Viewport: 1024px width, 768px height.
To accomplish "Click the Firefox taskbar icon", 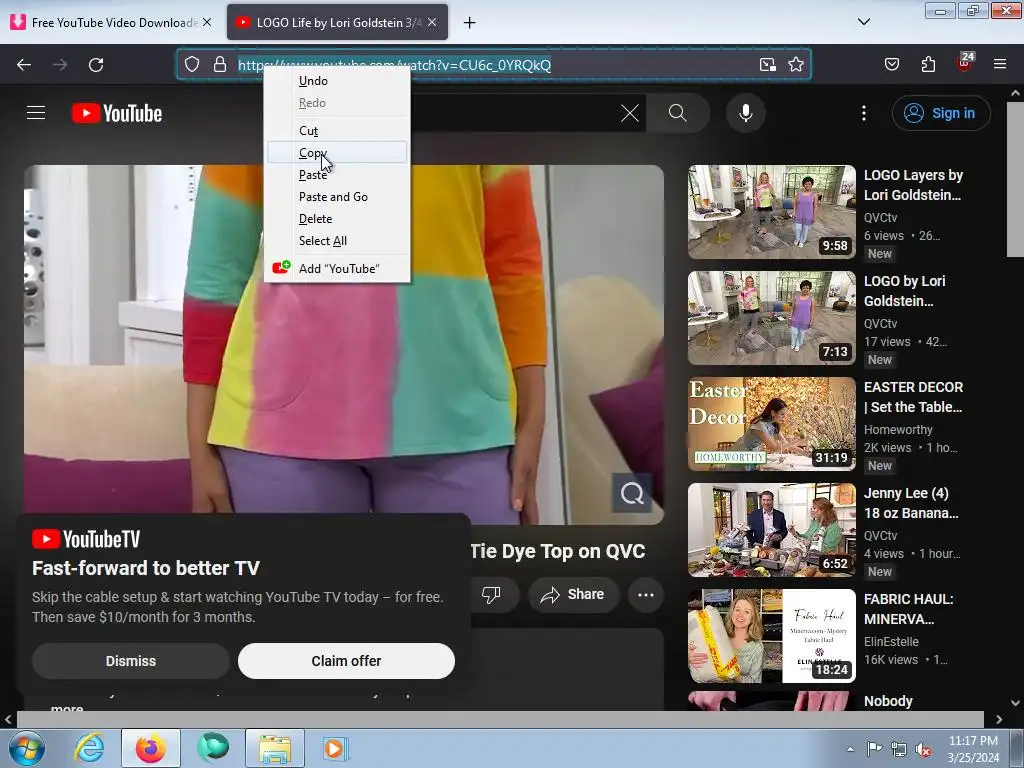I will click(x=151, y=748).
